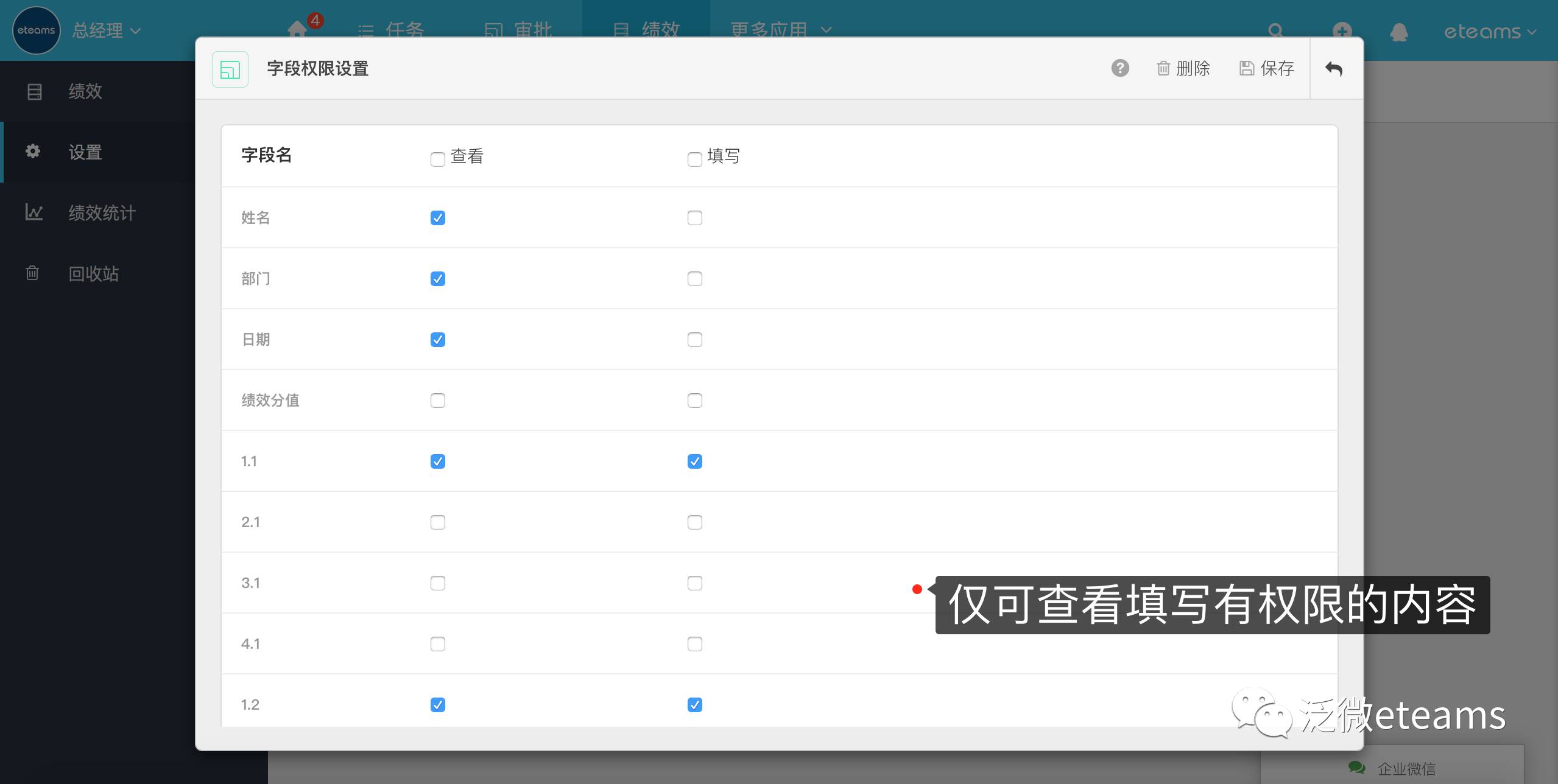The image size is (1558, 784).
Task: Click the 字段权限设置 dialog icon
Action: pos(230,69)
